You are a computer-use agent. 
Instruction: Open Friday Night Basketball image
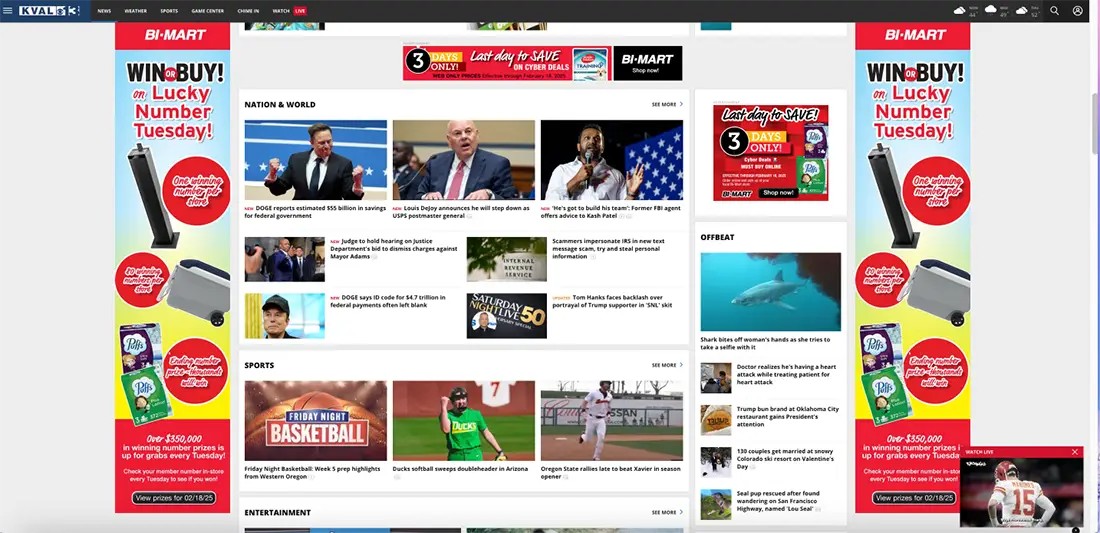tap(316, 421)
